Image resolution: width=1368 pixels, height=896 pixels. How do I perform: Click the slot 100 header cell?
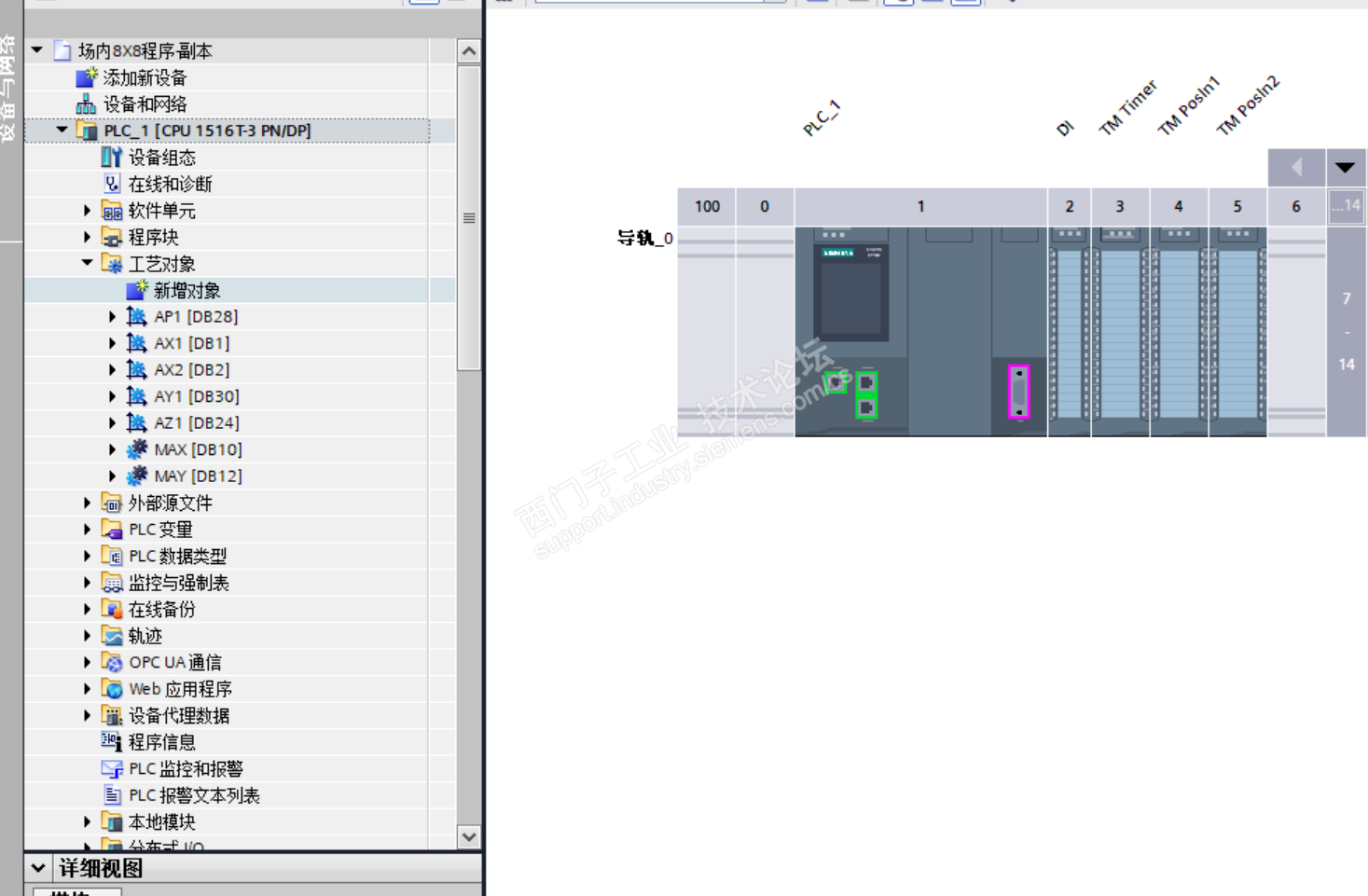coord(707,206)
